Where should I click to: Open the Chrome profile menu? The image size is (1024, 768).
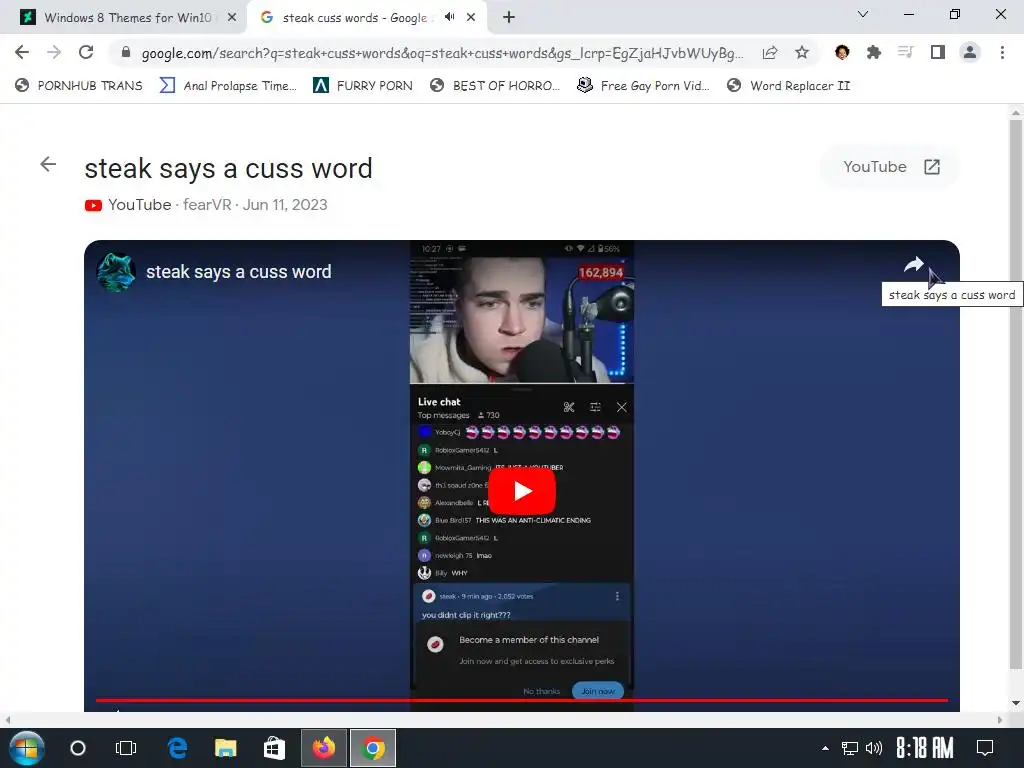970,52
